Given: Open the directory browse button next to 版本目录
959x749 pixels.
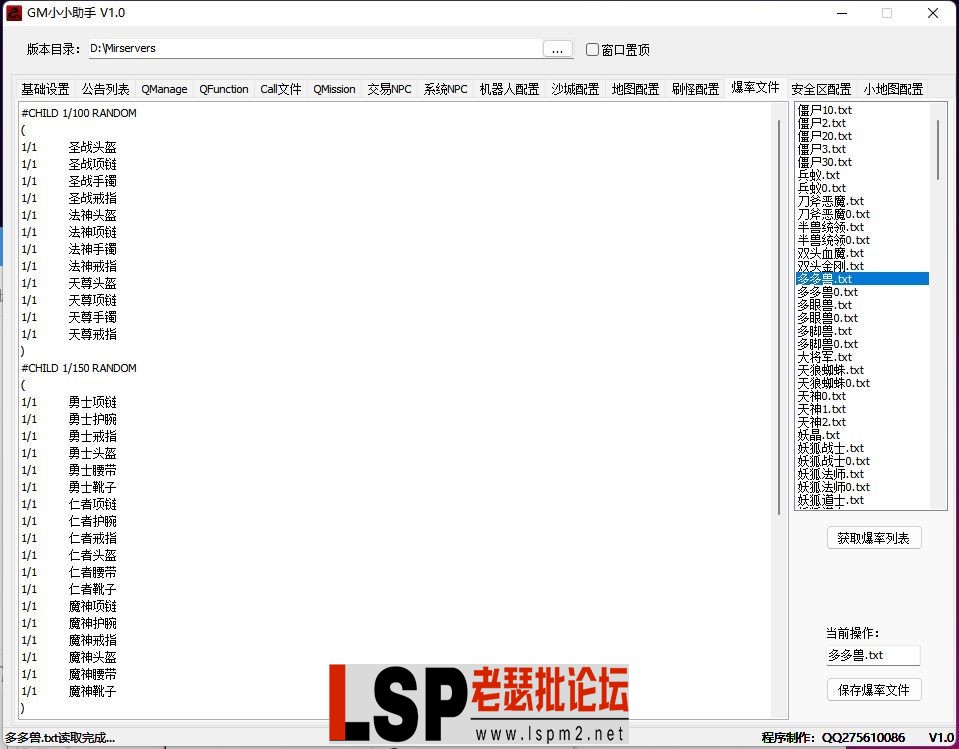Looking at the screenshot, I should (559, 47).
